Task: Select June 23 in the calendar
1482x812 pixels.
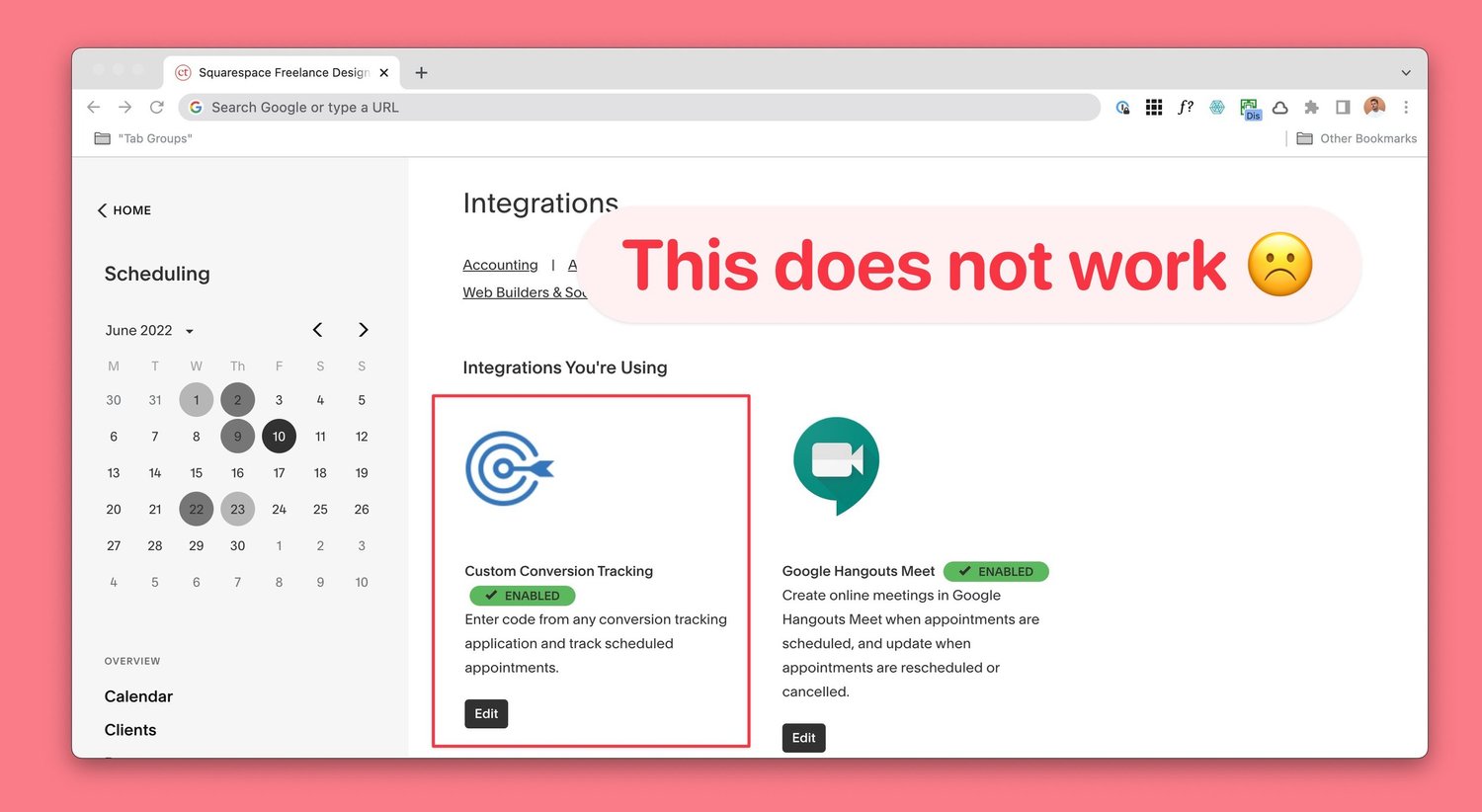Action: [237, 510]
